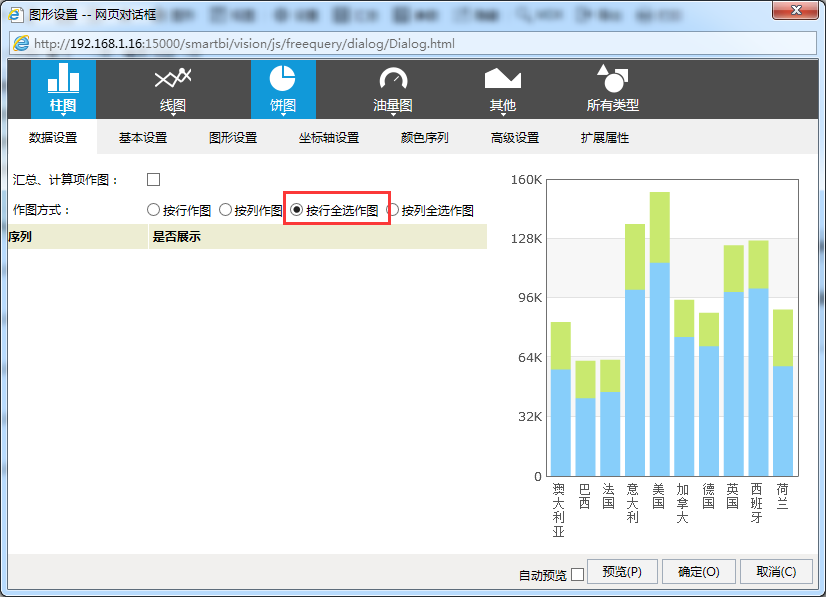Select the 按列全选作图 radio button
Image resolution: width=826 pixels, height=597 pixels.
393,210
